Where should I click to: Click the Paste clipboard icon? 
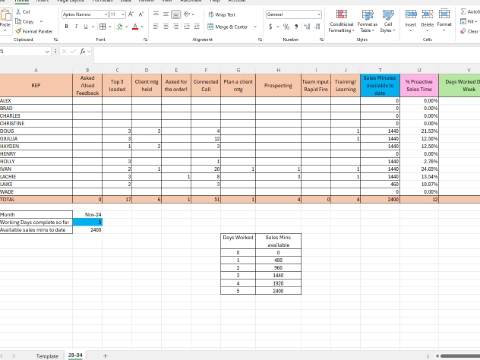pos(6,15)
